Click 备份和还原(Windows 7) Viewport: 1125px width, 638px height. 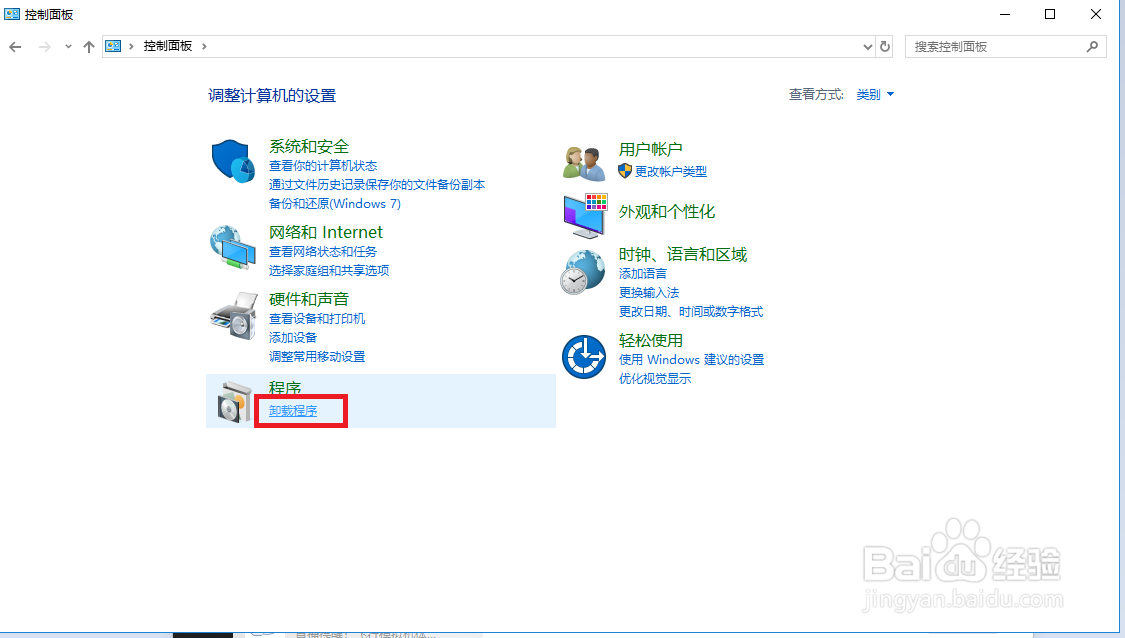(x=335, y=203)
